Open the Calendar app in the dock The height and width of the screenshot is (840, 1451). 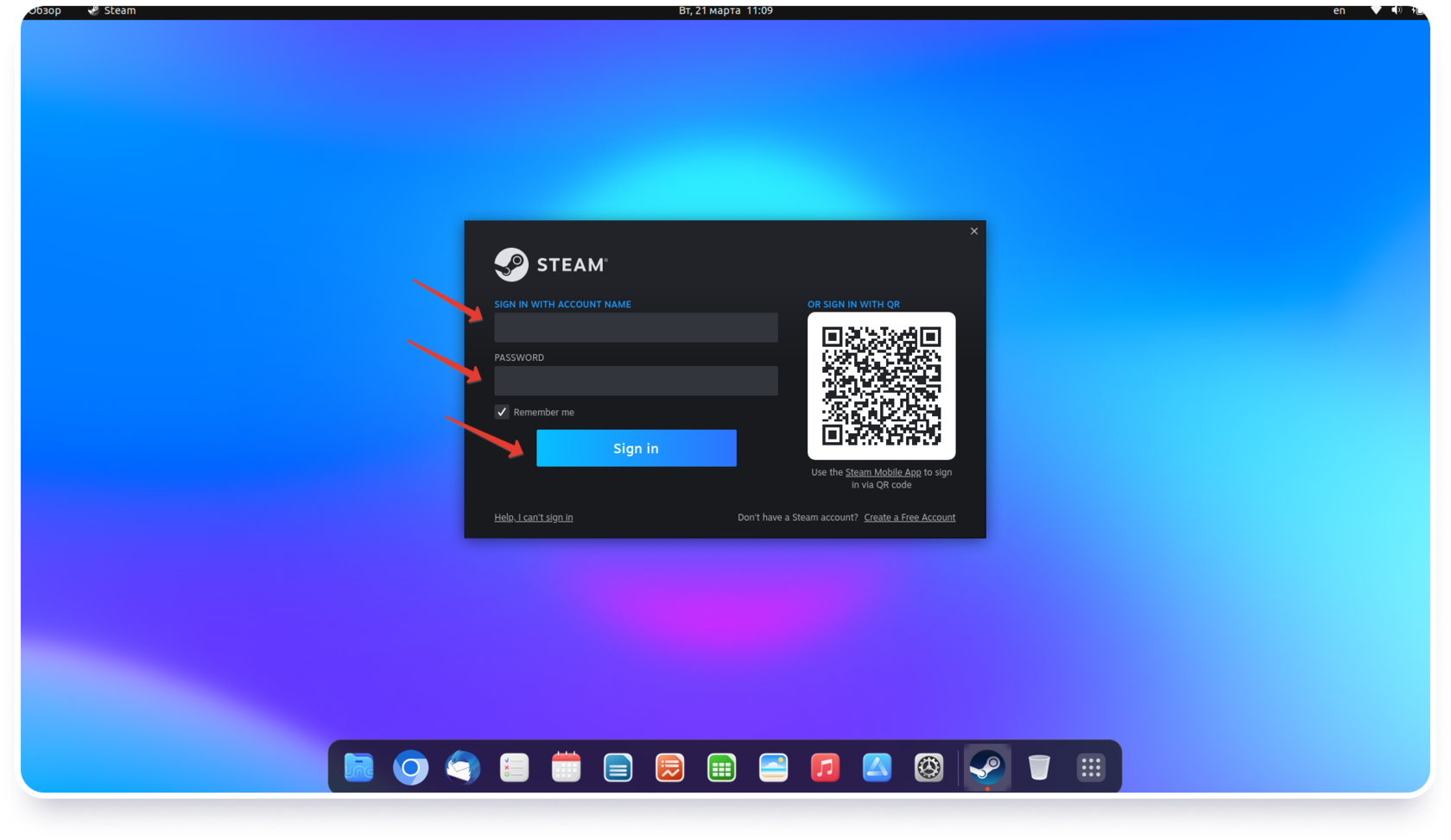[566, 767]
